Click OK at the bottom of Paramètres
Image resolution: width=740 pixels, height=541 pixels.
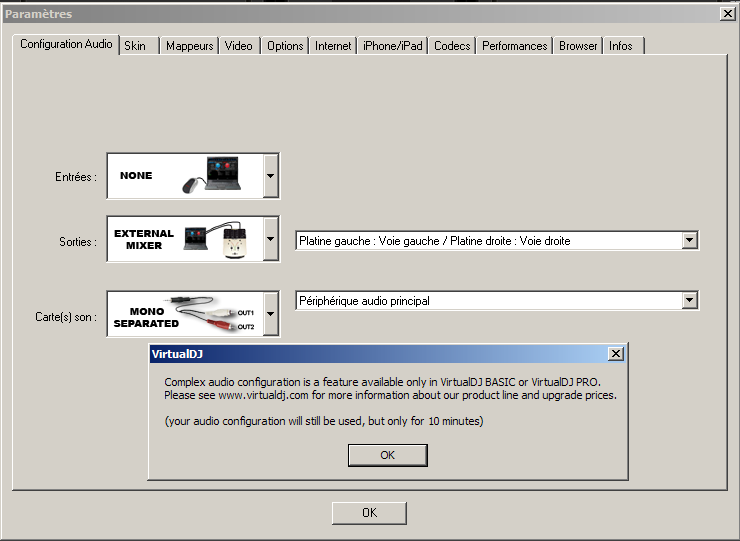coord(369,513)
